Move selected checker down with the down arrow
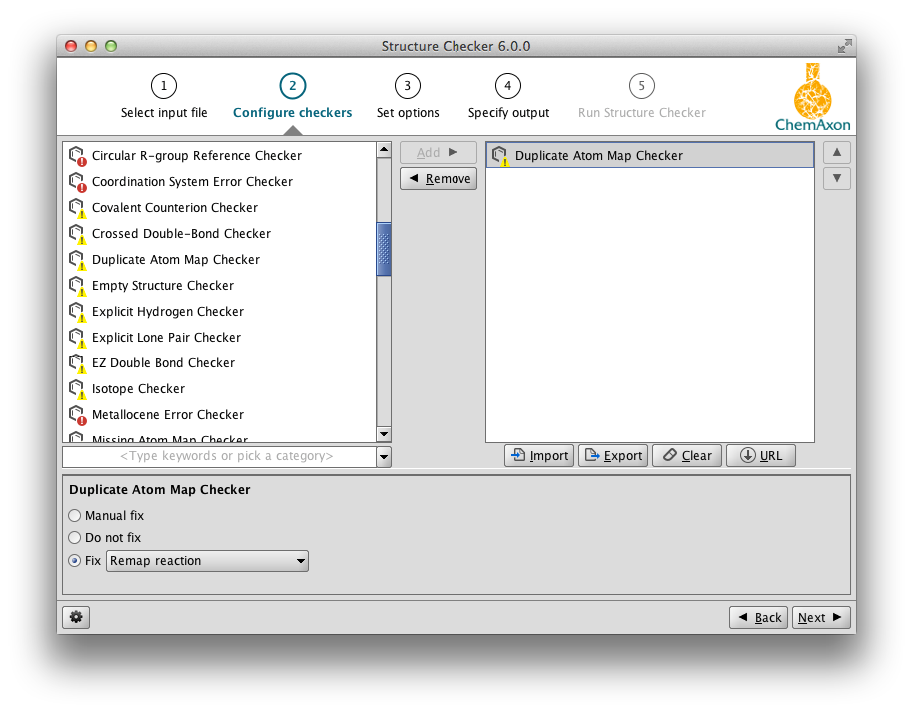This screenshot has width=914, height=714. [836, 178]
